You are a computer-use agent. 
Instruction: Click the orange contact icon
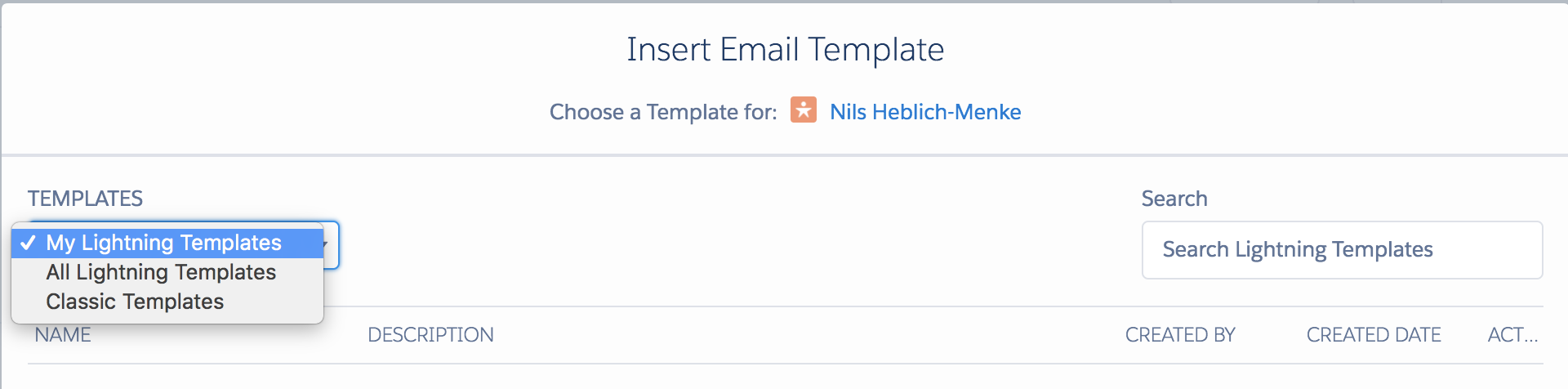tap(804, 110)
